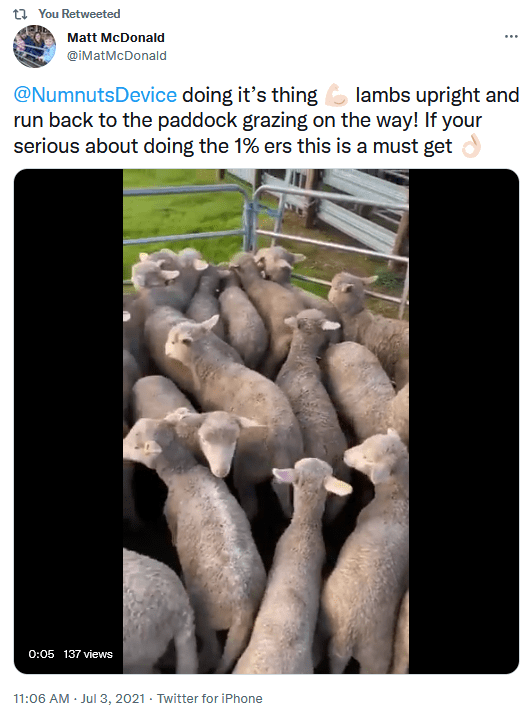Click the flexed biceps emoji
Screen dimensions: 532x721
click(x=336, y=95)
